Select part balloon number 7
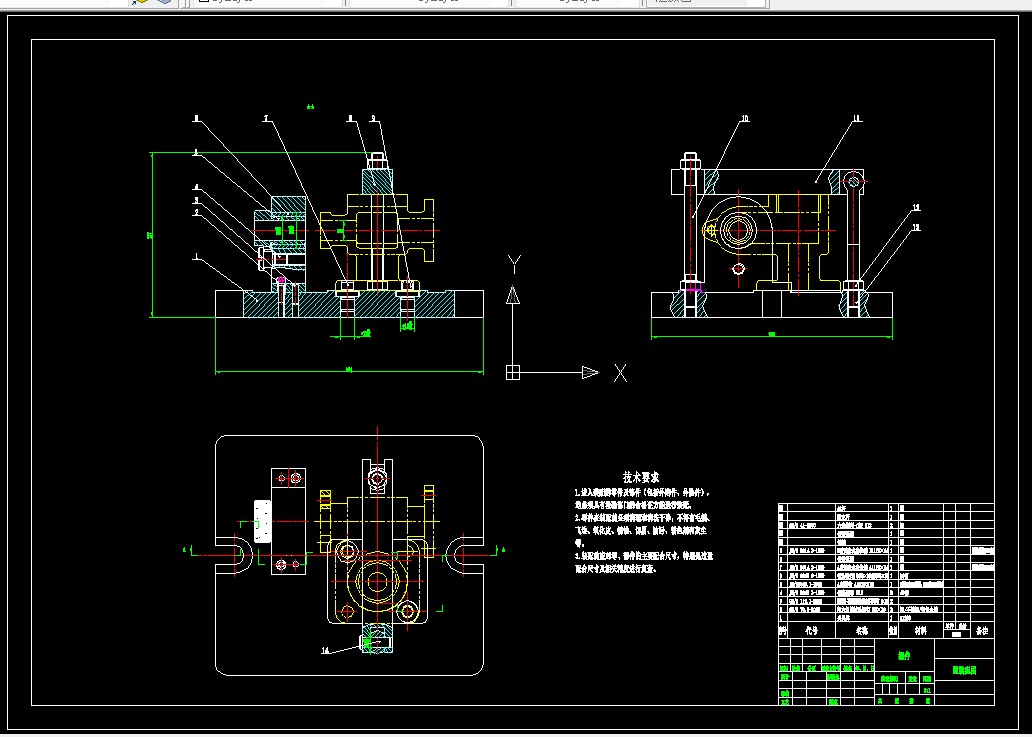 click(x=266, y=119)
